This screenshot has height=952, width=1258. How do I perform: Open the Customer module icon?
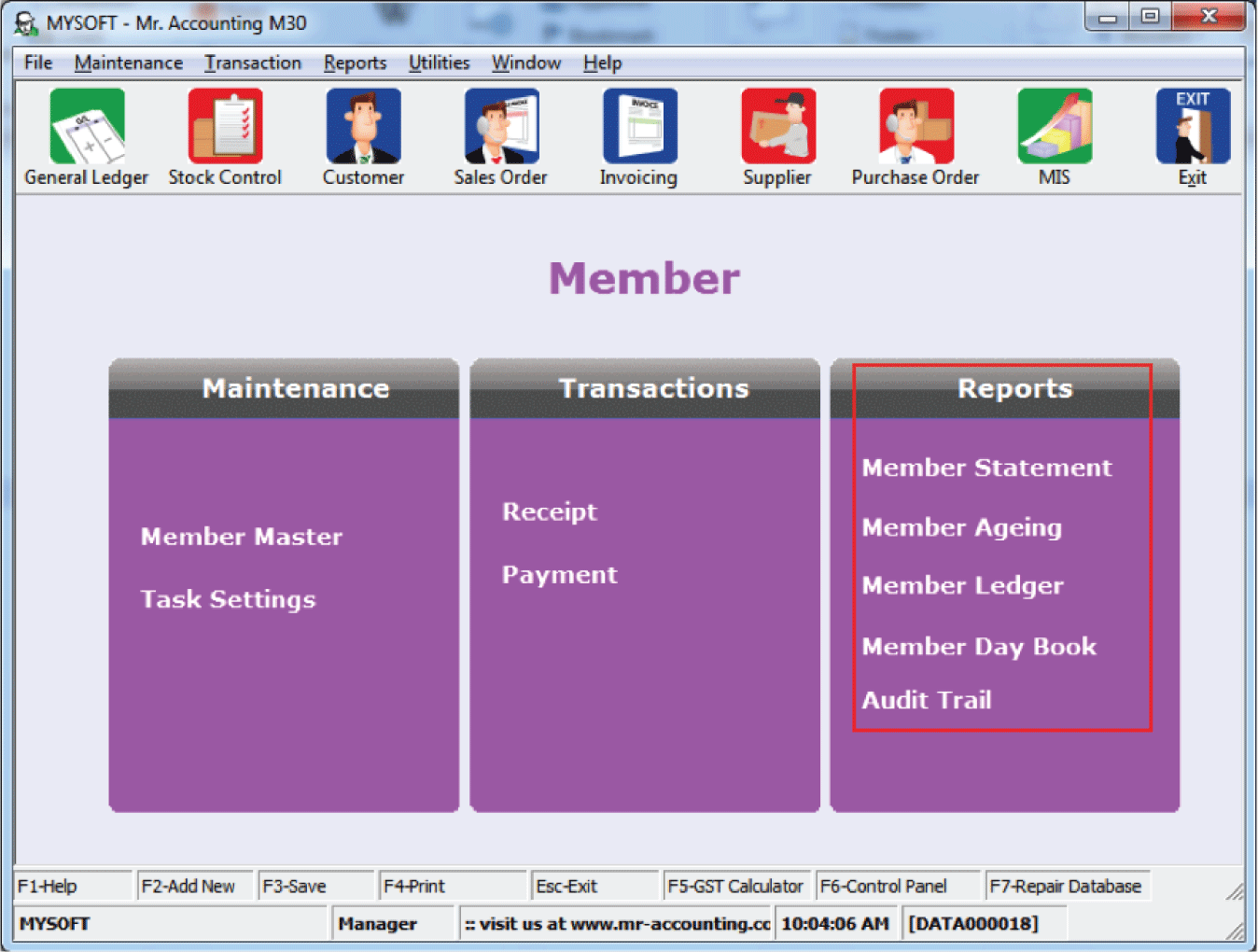(x=364, y=126)
